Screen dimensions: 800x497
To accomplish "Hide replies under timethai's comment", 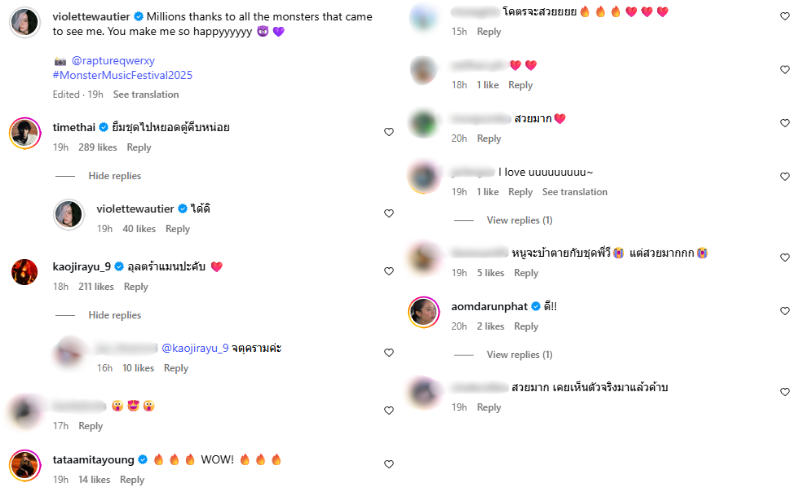I will [x=115, y=176].
